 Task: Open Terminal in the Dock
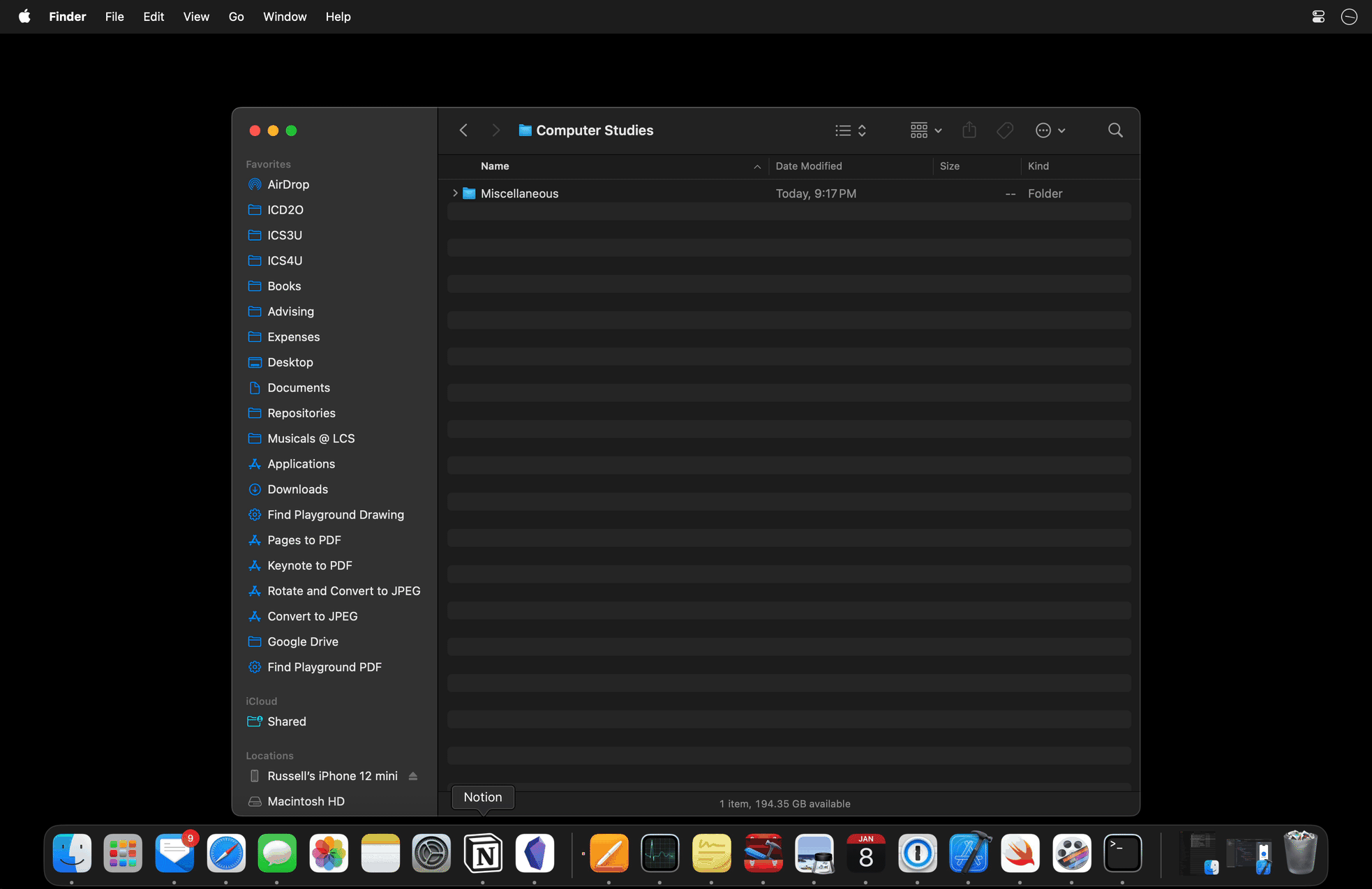[1122, 853]
